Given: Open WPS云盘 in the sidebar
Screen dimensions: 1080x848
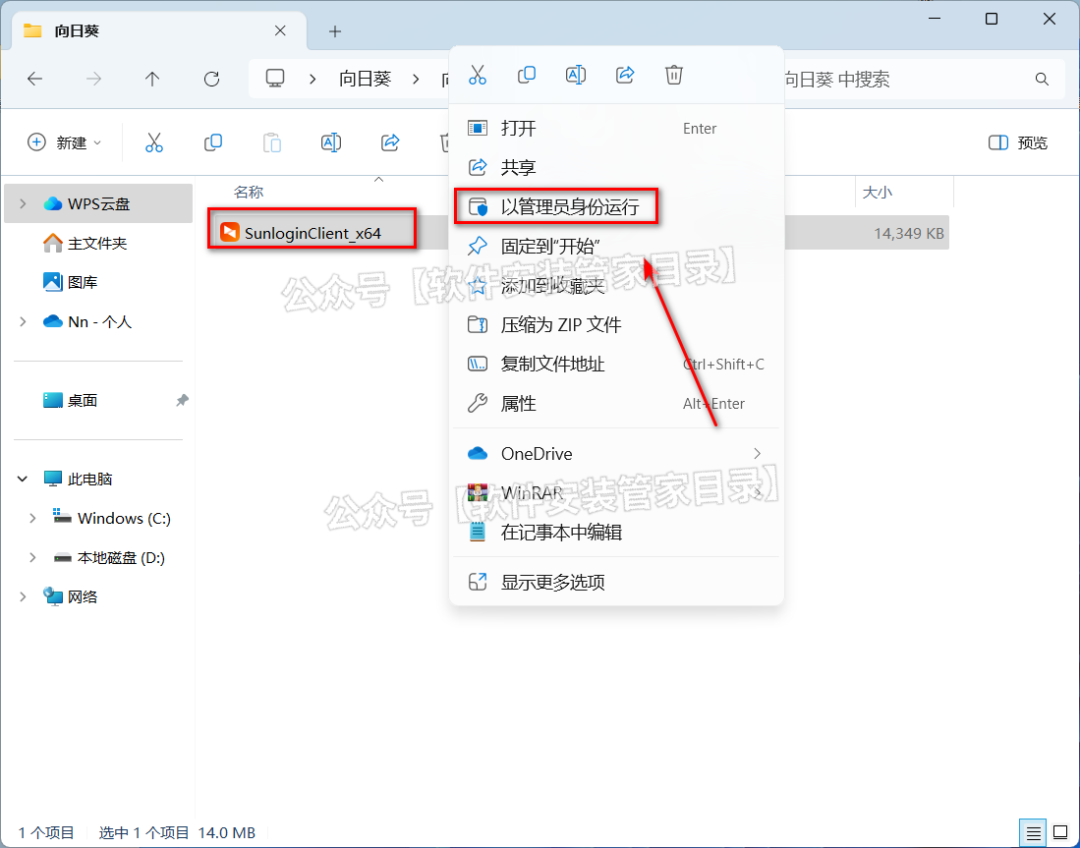Looking at the screenshot, I should (x=98, y=203).
